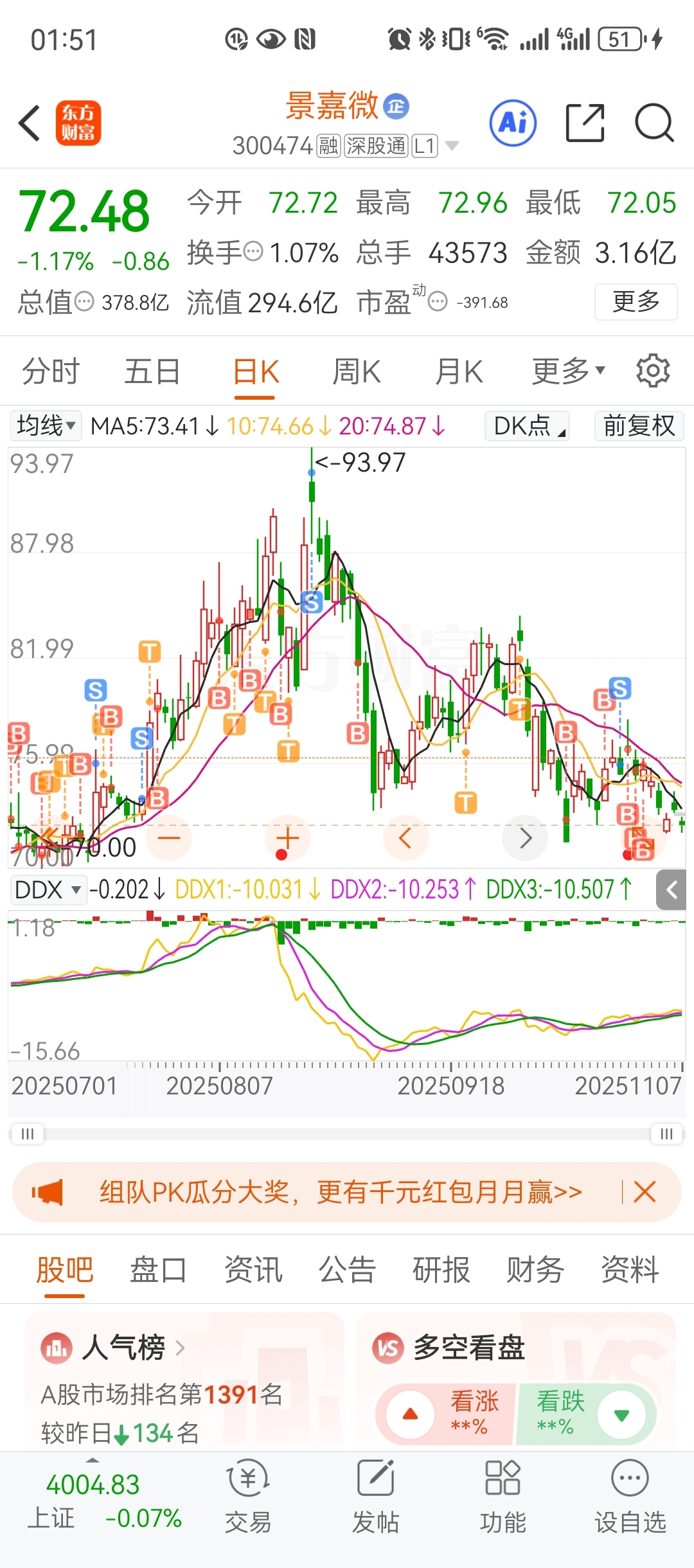This screenshot has width=694, height=1568.
Task: Move chart left with arrow button
Action: [405, 837]
